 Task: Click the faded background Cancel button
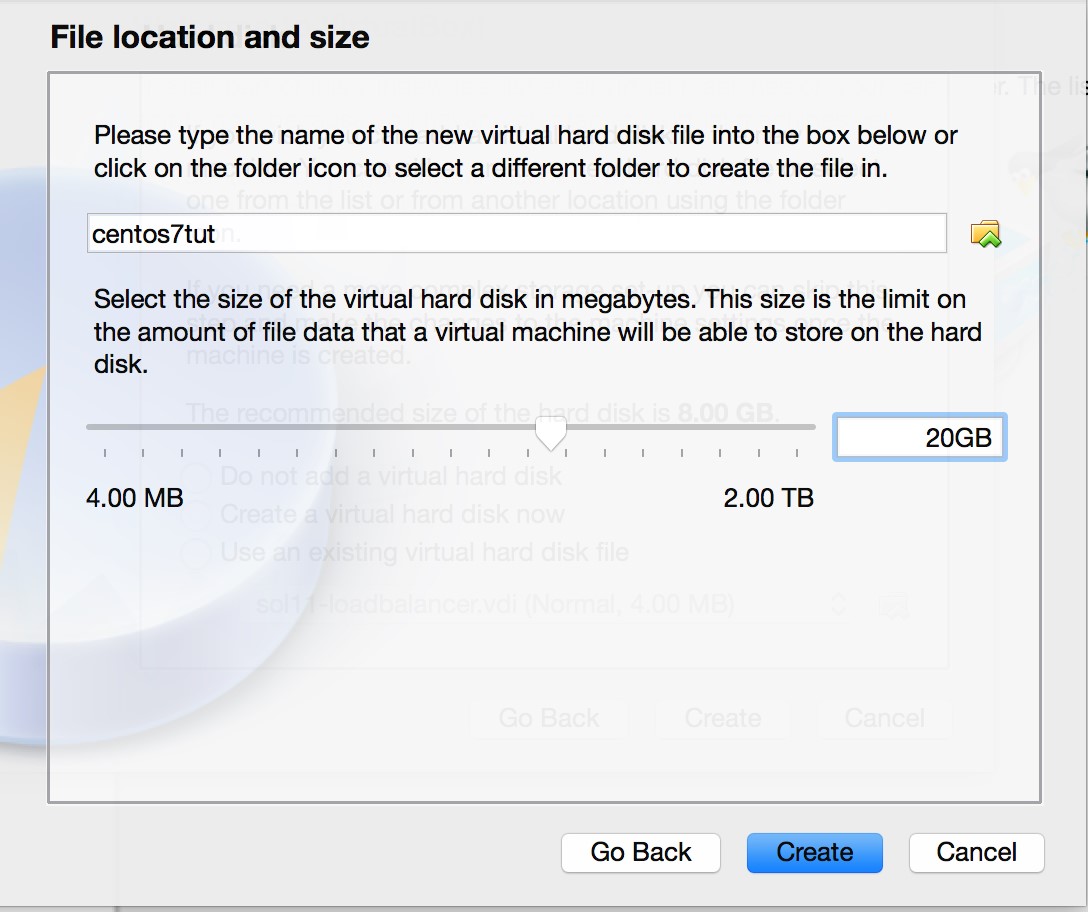[884, 718]
